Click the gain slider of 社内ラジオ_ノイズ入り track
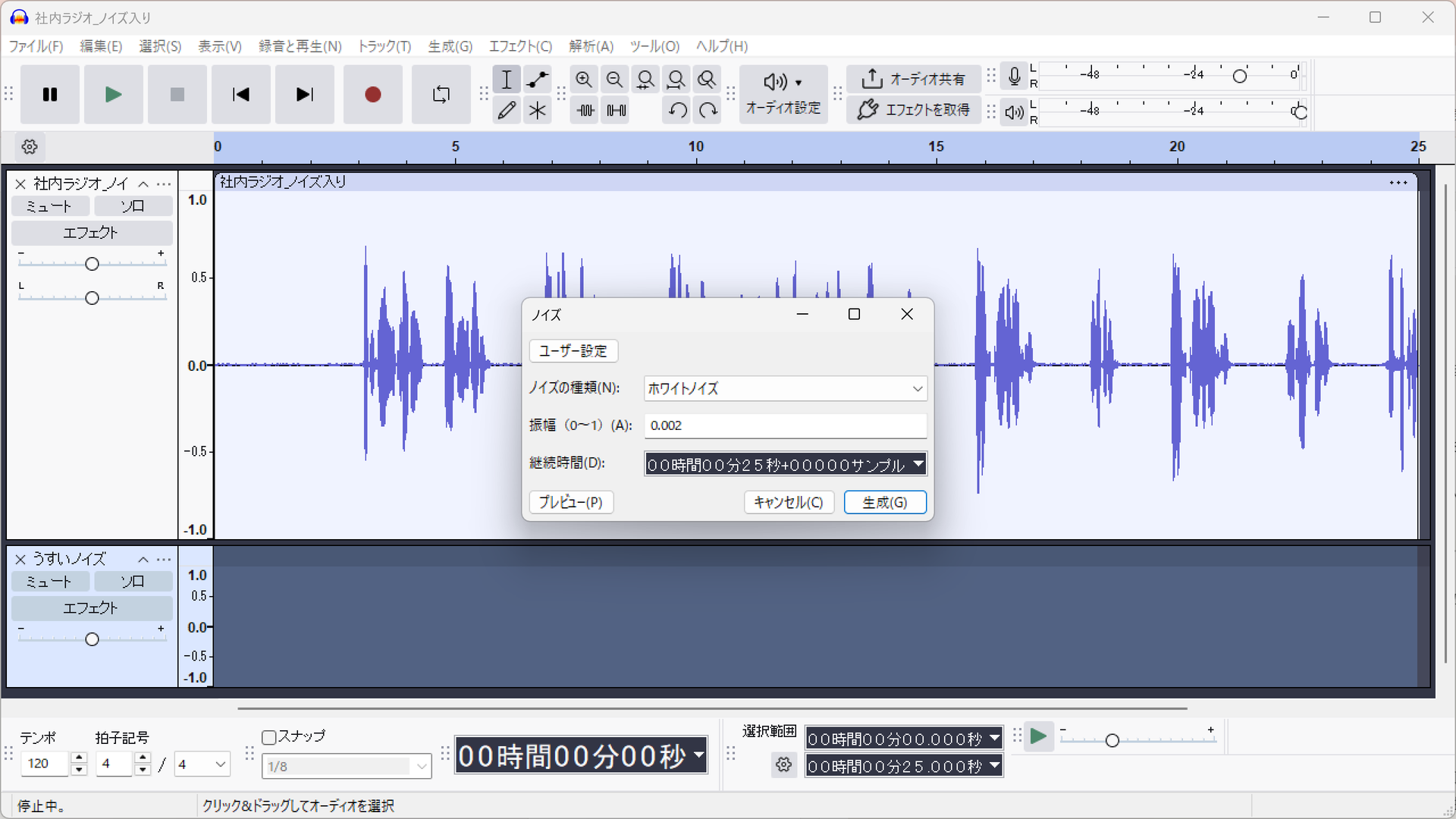The image size is (1456, 819). [x=92, y=264]
